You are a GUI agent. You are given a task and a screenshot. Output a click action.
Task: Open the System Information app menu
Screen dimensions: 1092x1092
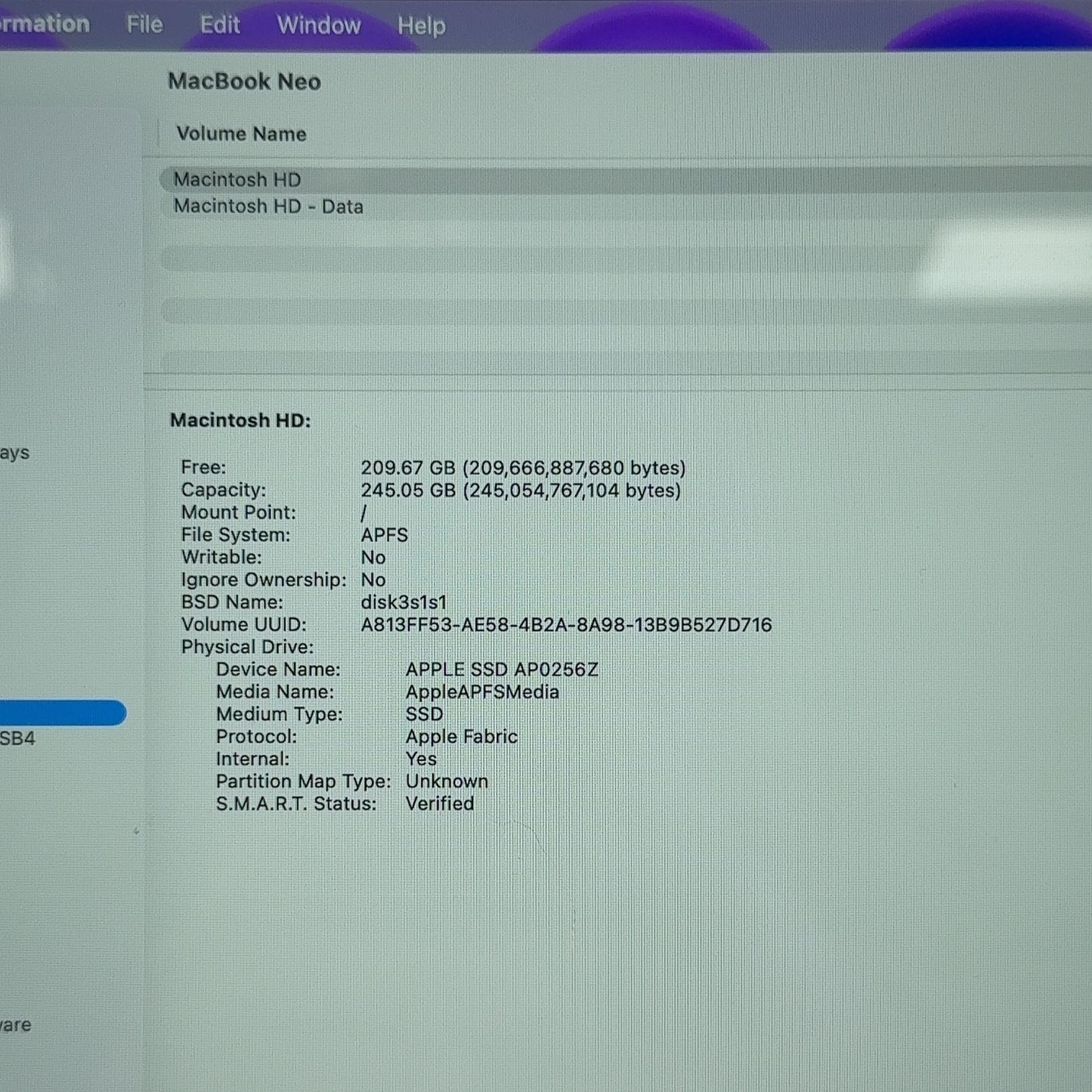(45, 23)
